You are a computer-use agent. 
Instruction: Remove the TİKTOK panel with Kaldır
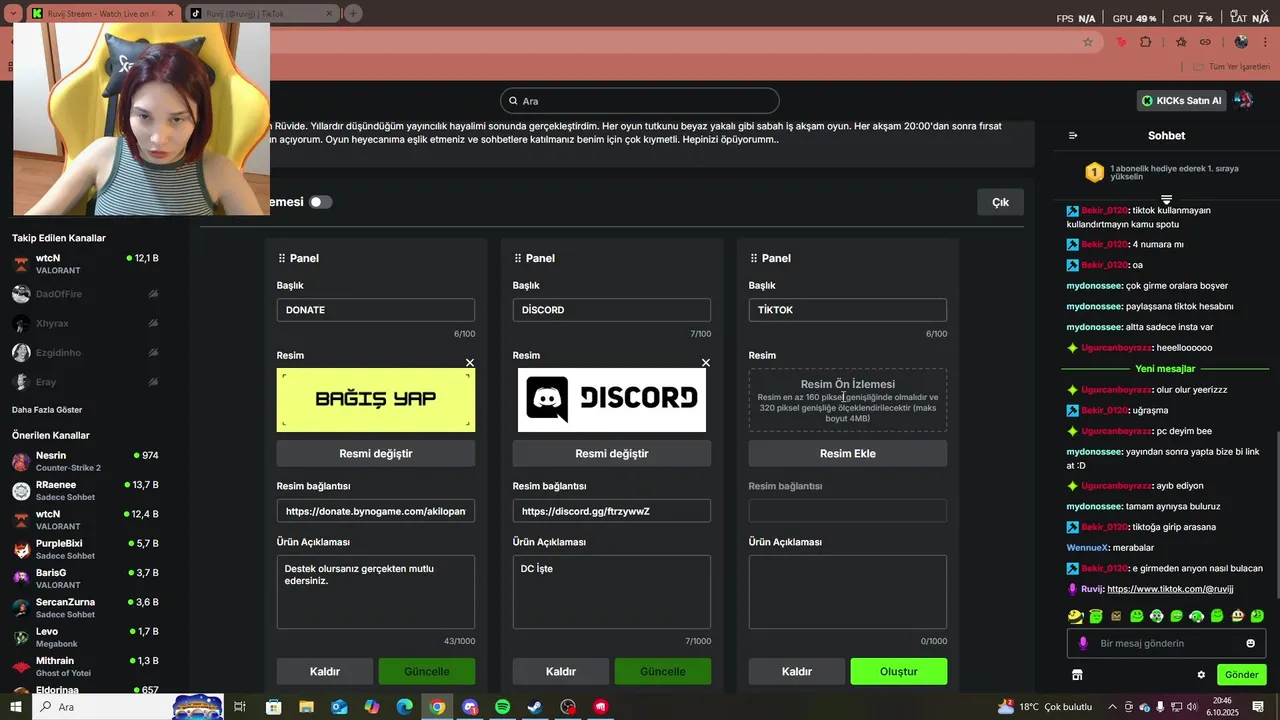pyautogui.click(x=797, y=671)
